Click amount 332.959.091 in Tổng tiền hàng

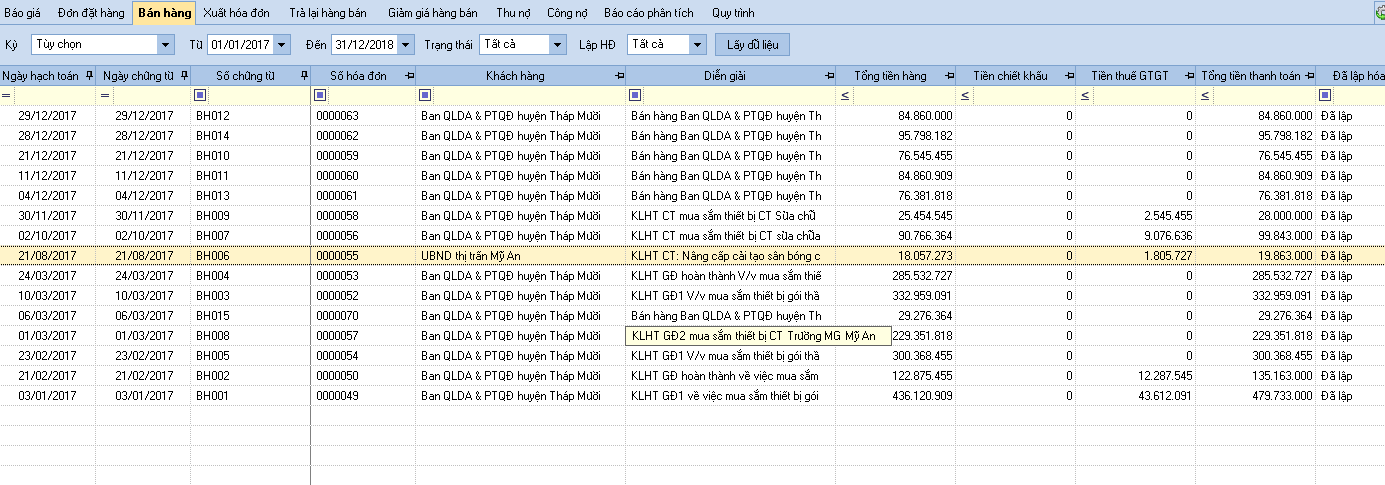[922, 296]
